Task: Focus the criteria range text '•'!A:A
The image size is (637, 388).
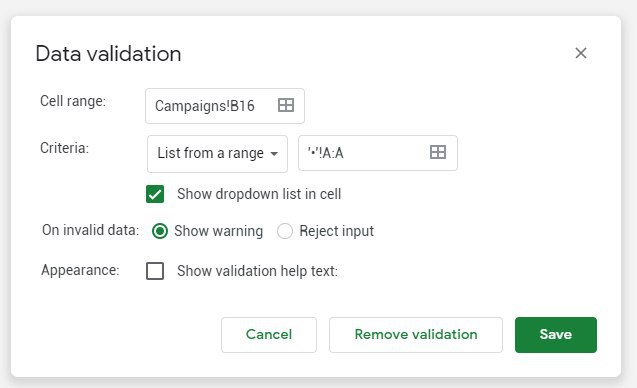Action: tap(325, 153)
